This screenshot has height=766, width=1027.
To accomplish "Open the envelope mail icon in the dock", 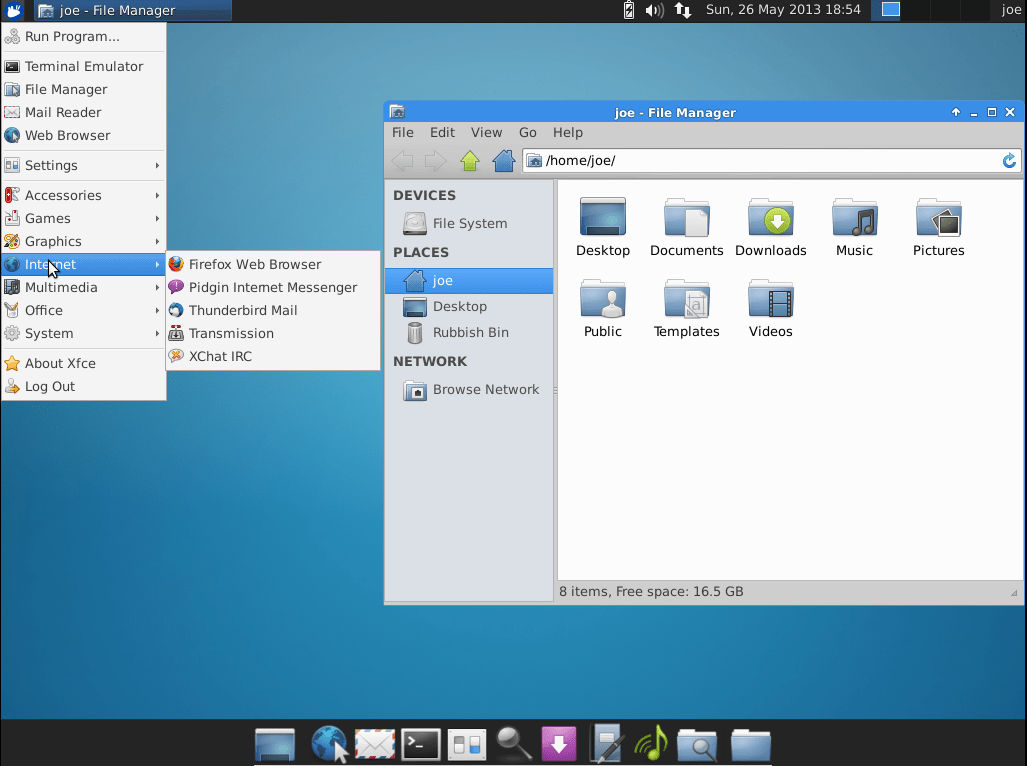I will click(375, 744).
